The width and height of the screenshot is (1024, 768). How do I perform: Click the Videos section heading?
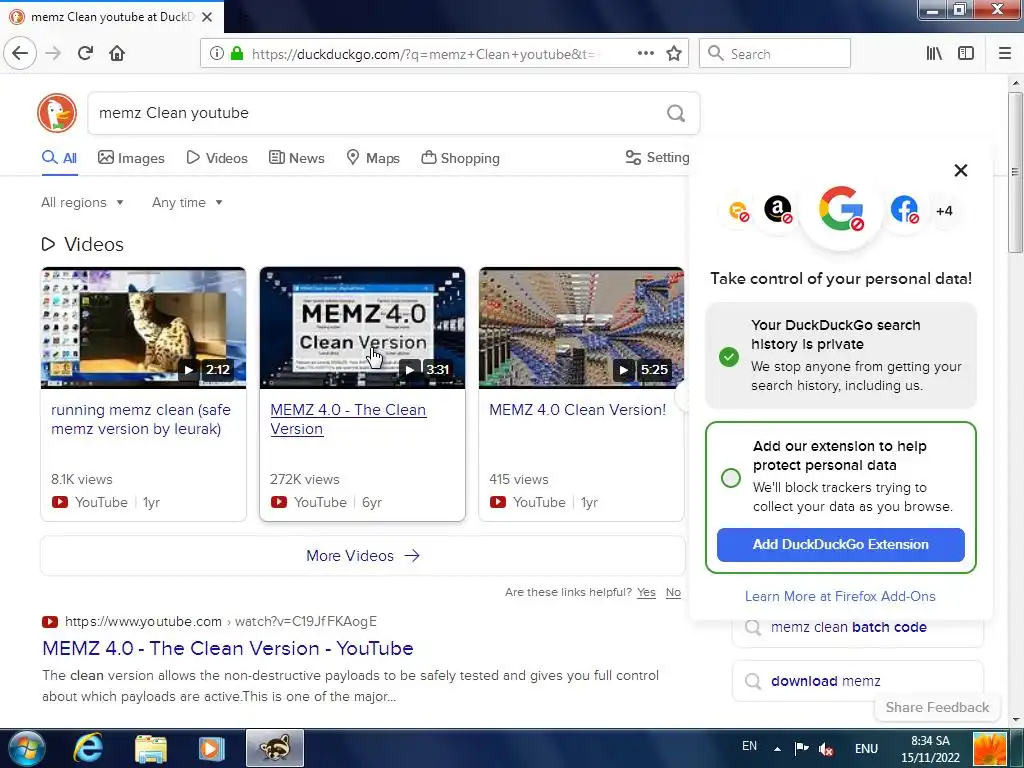(x=82, y=244)
